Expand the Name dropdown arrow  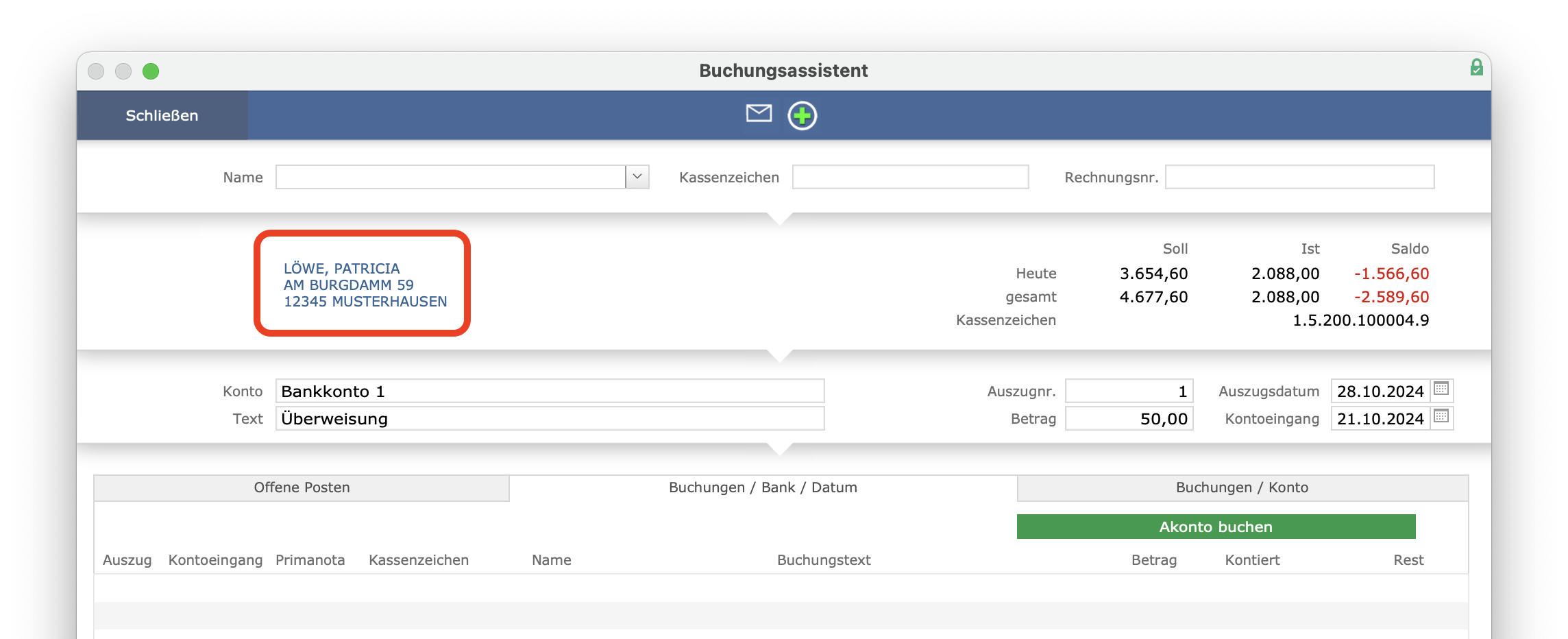click(637, 177)
